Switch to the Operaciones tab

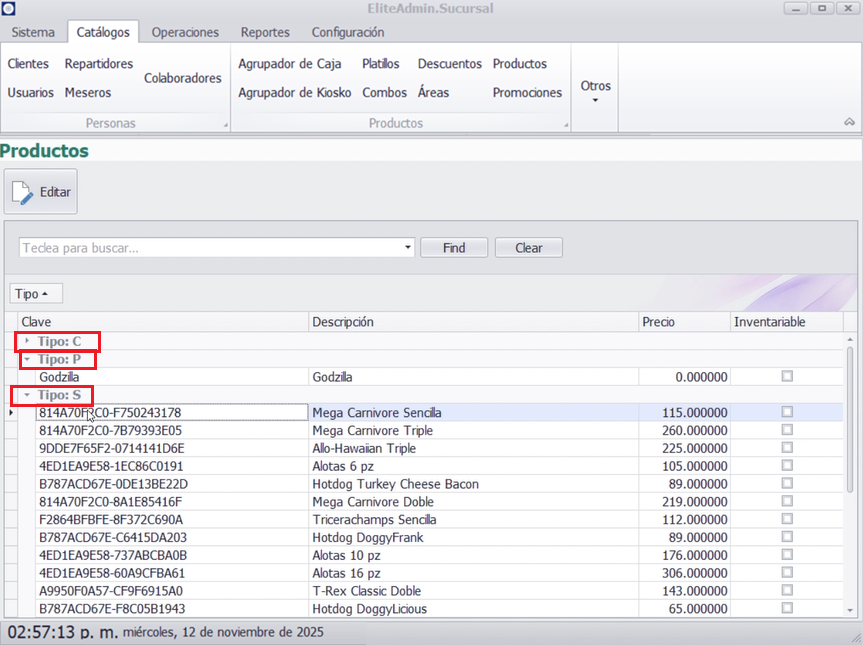(185, 32)
